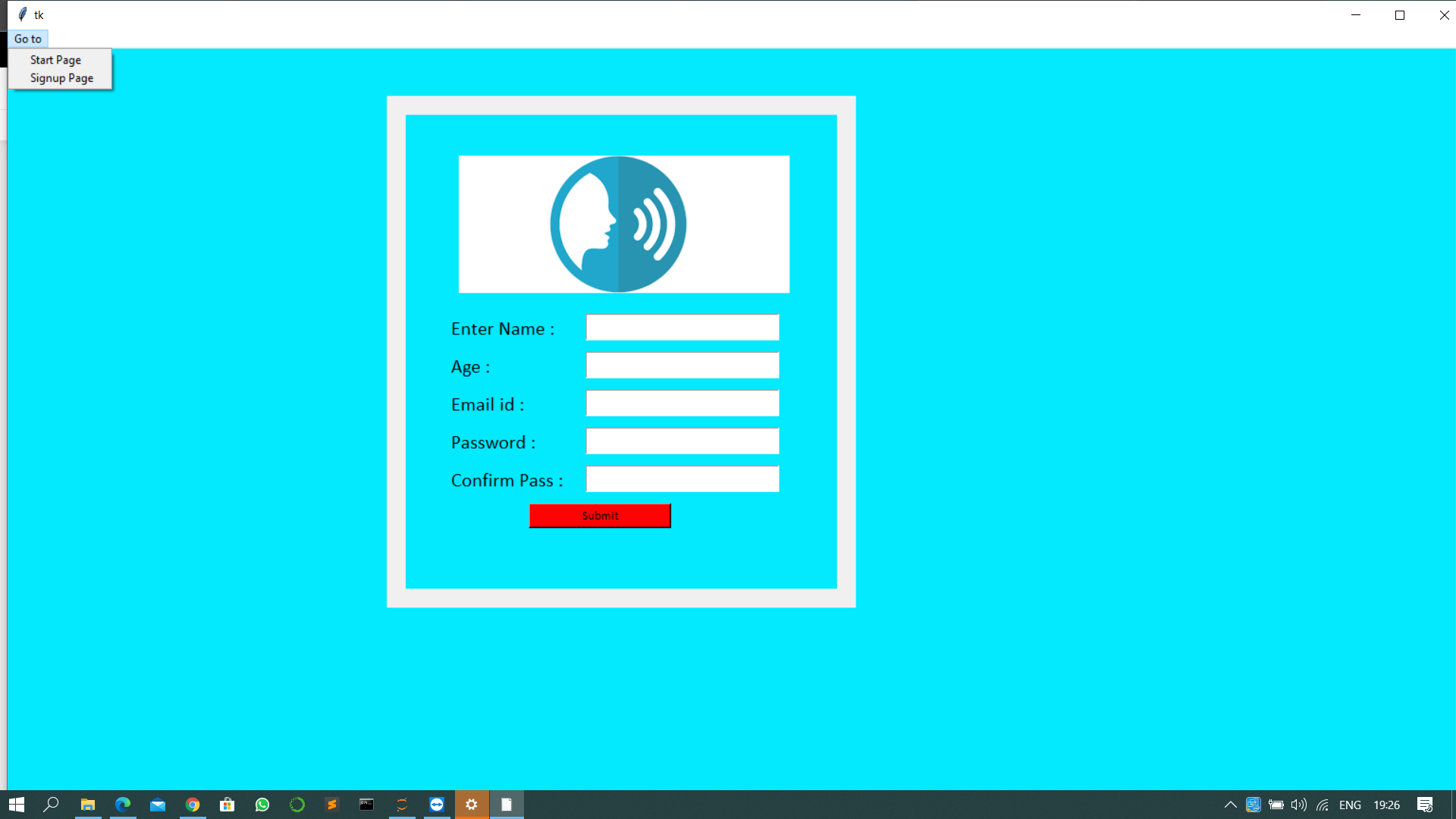1456x819 pixels.
Task: Focus the Age text field
Action: coord(682,366)
